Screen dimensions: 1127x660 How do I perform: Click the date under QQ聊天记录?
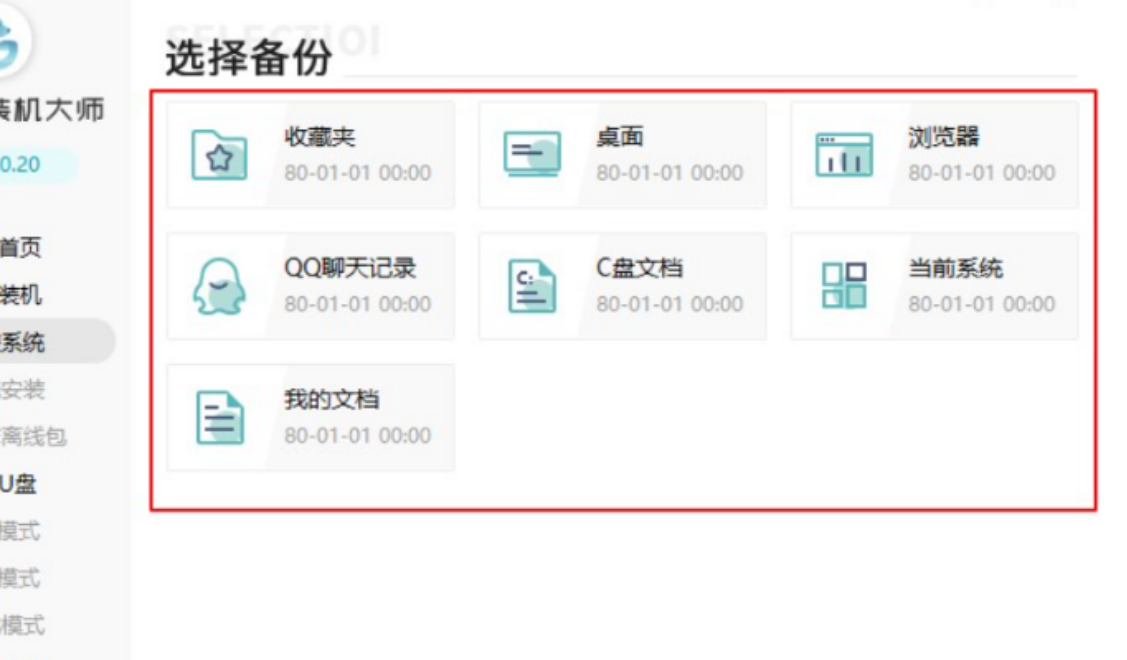click(x=357, y=305)
